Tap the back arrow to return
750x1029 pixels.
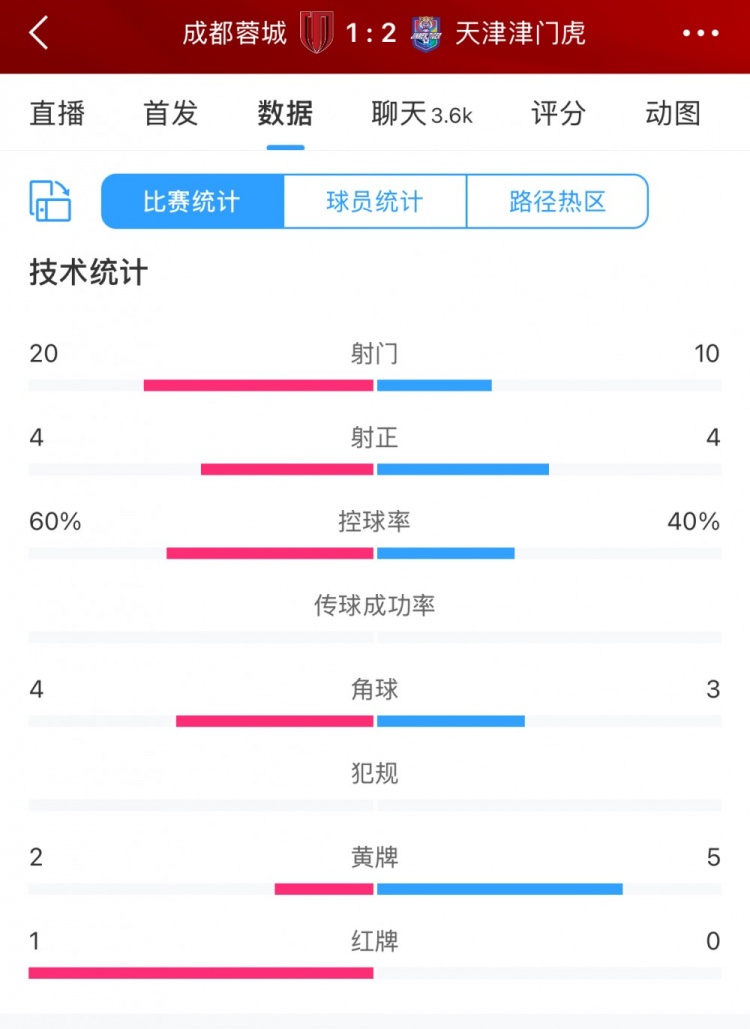click(40, 33)
